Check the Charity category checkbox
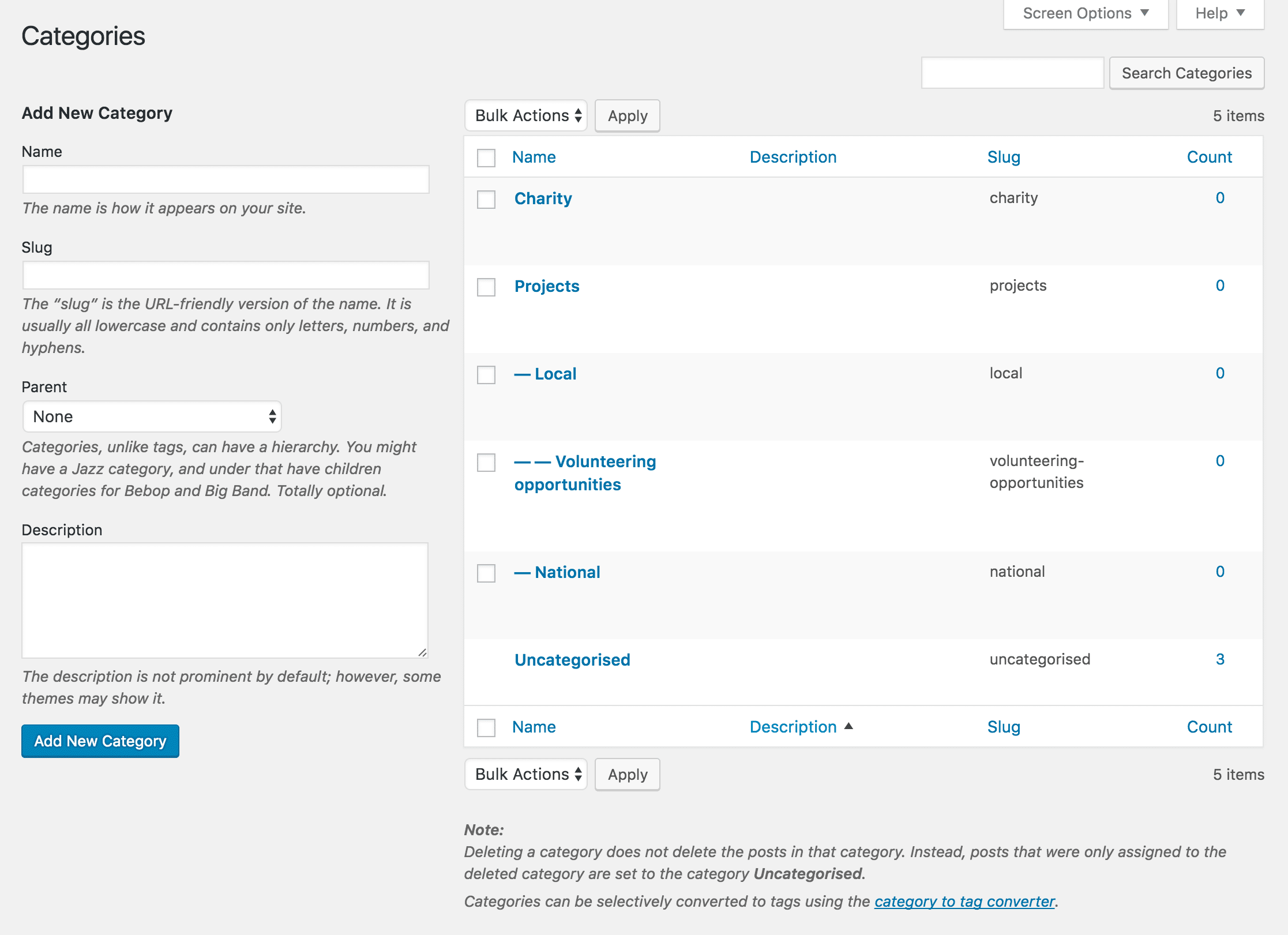The width and height of the screenshot is (1288, 935). (x=486, y=200)
